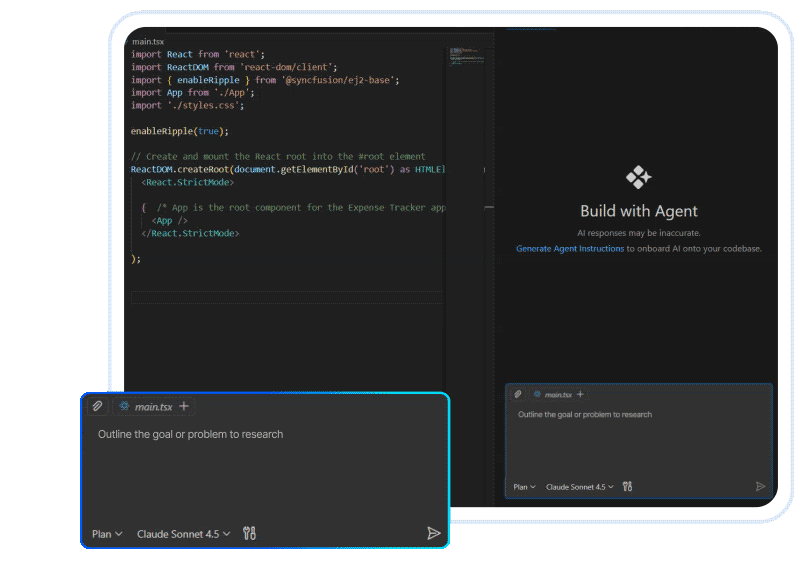Click the plus icon in the side panel chat
The image size is (800, 566).
click(581, 395)
